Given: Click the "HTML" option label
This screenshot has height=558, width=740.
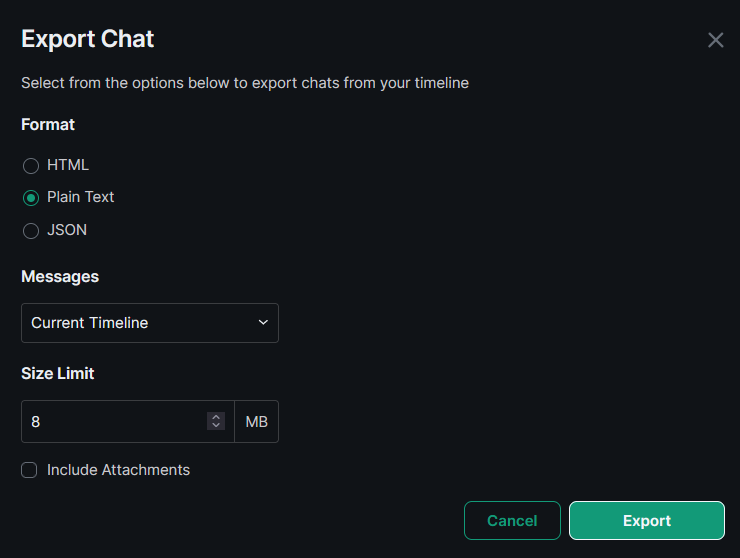Looking at the screenshot, I should (x=68, y=165).
